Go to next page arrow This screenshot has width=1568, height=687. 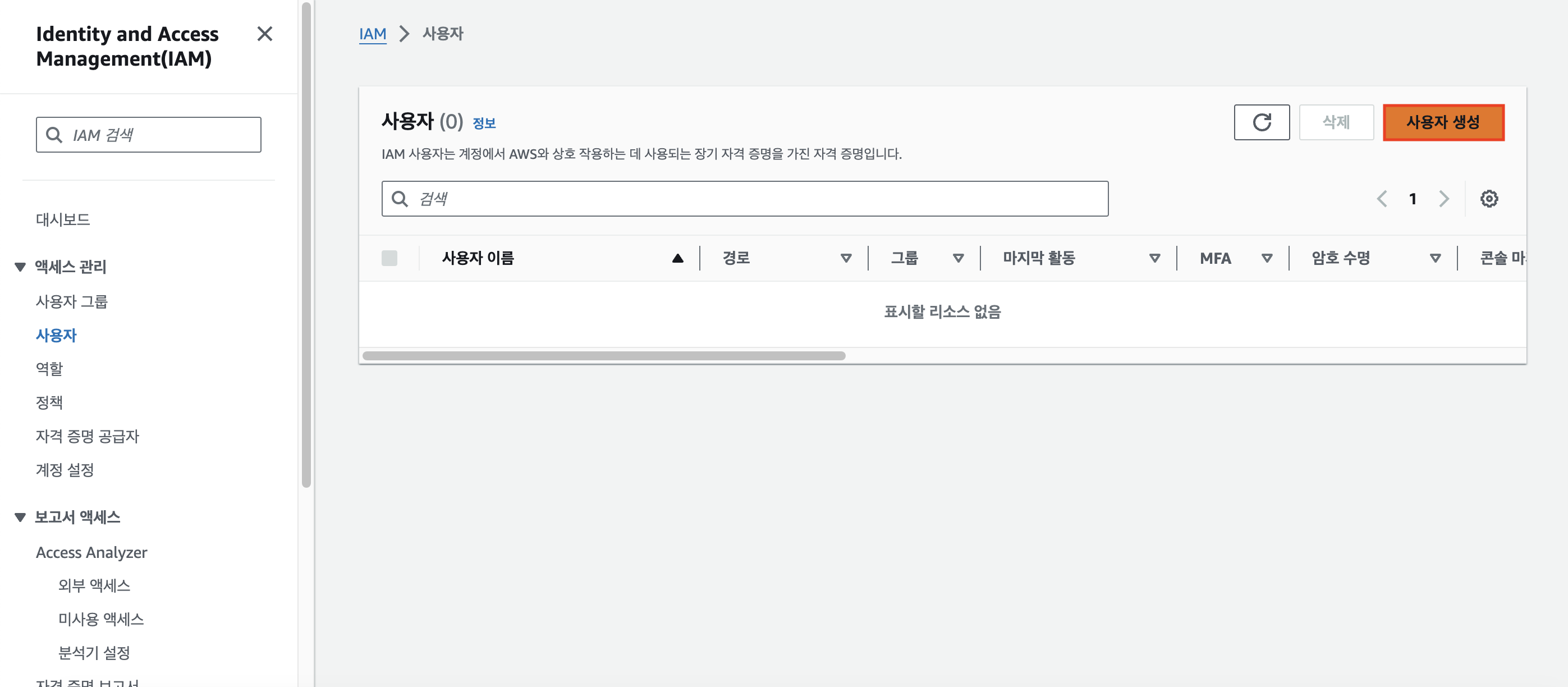click(1443, 199)
